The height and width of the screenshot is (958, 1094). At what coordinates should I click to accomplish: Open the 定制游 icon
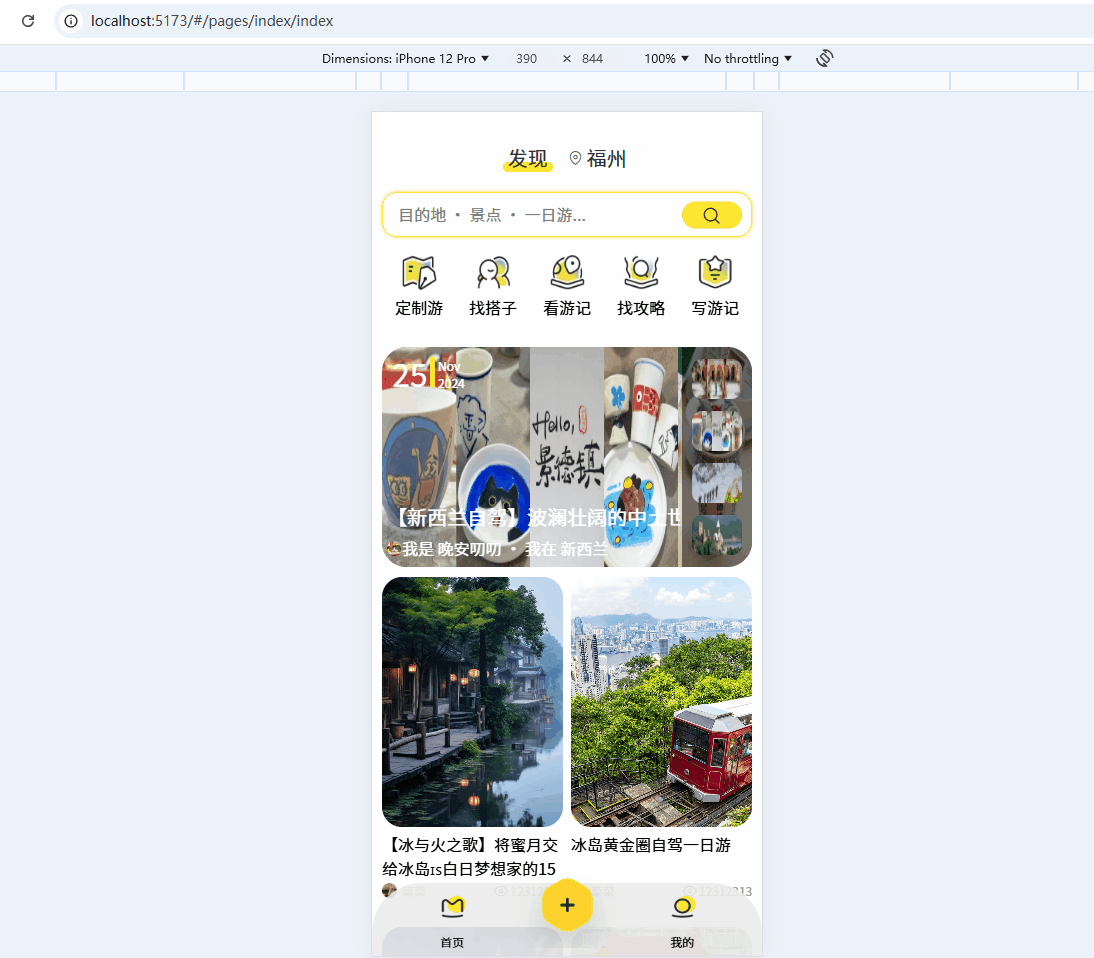coord(419,272)
